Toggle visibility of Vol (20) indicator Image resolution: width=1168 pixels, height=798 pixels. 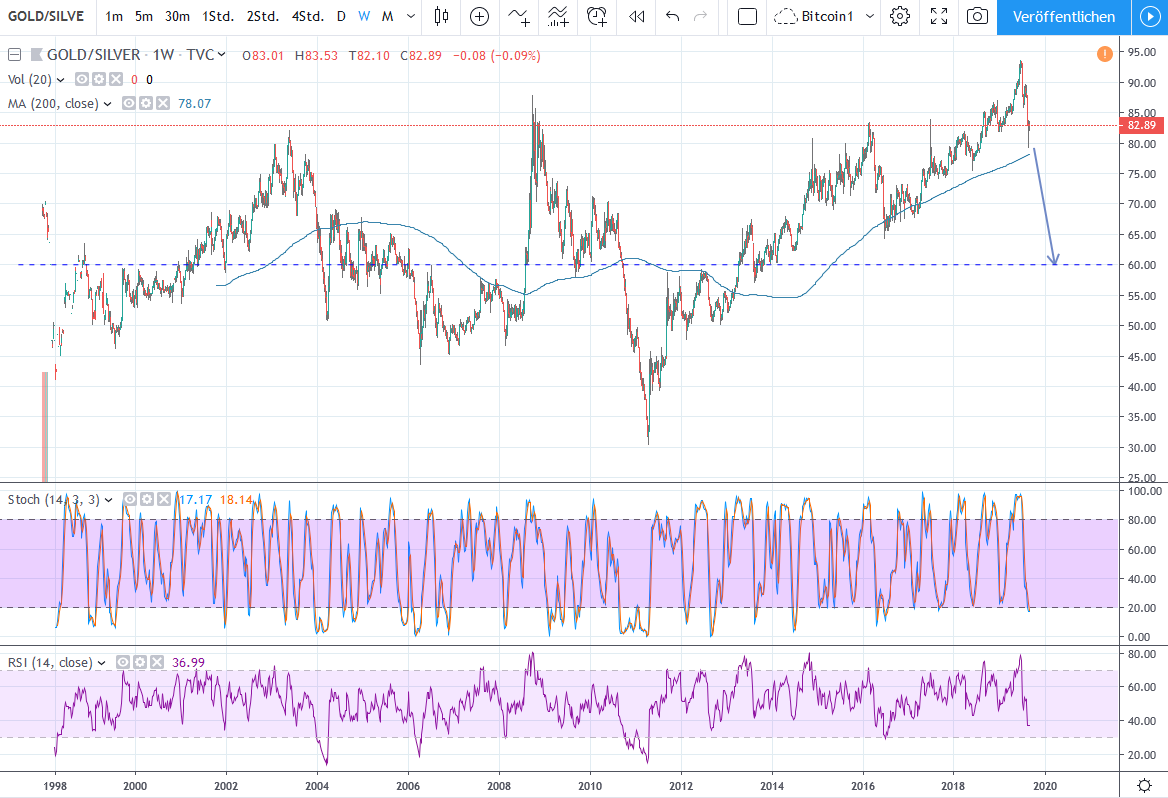(81, 79)
